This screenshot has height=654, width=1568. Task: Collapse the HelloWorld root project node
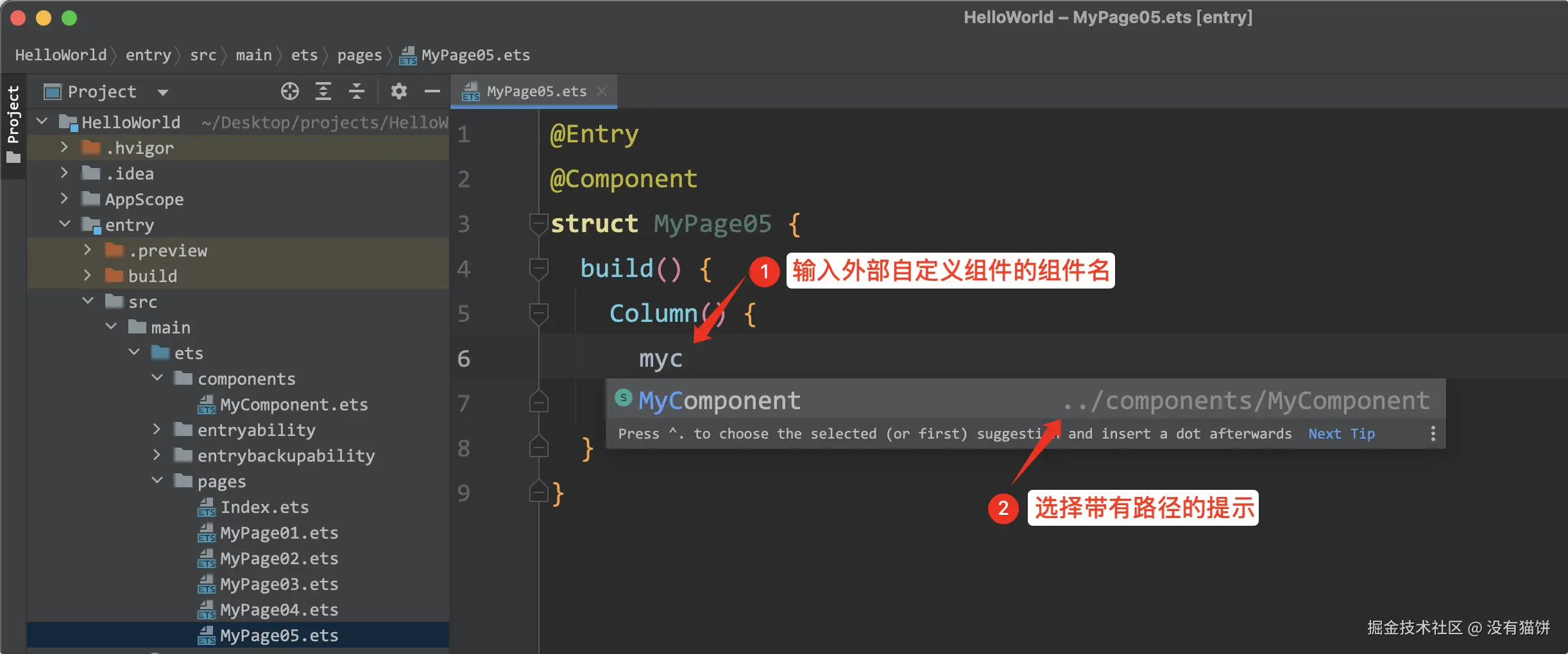click(42, 121)
